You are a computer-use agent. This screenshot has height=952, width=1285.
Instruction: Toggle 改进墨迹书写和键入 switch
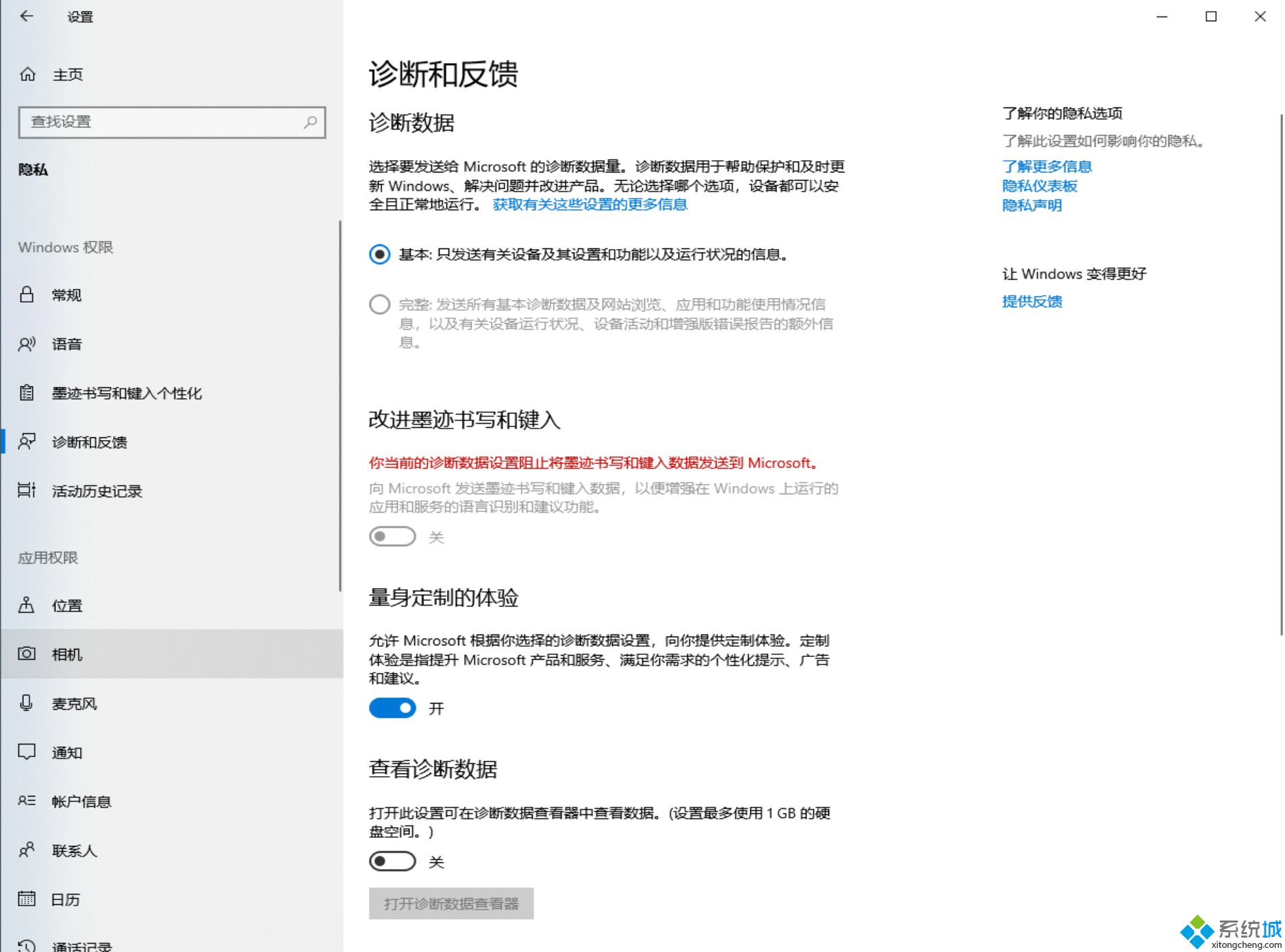tap(392, 537)
